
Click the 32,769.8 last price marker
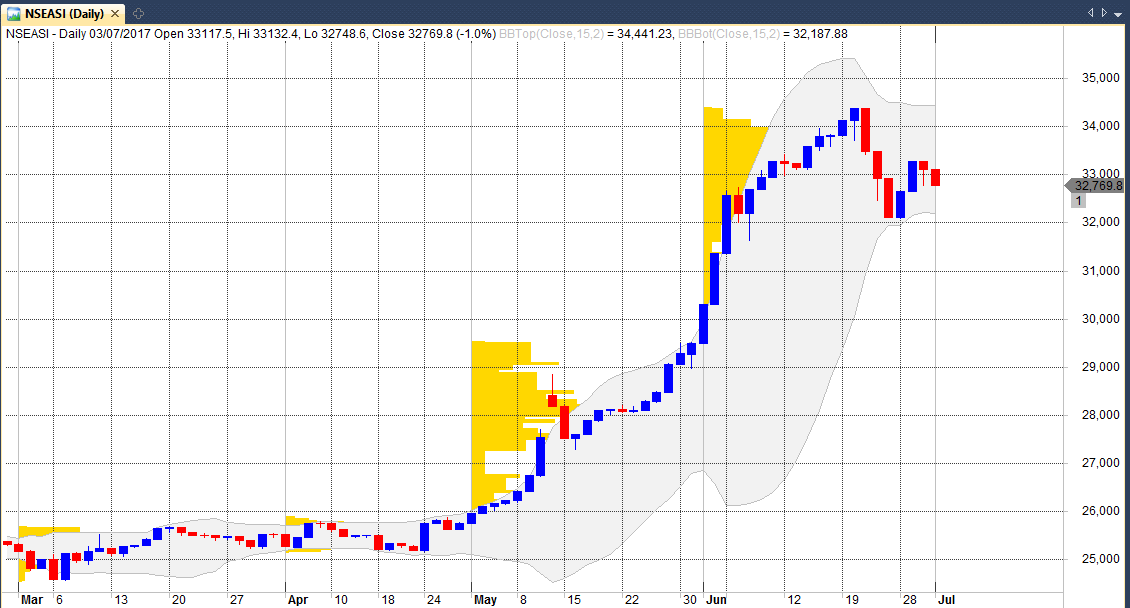(x=1098, y=185)
